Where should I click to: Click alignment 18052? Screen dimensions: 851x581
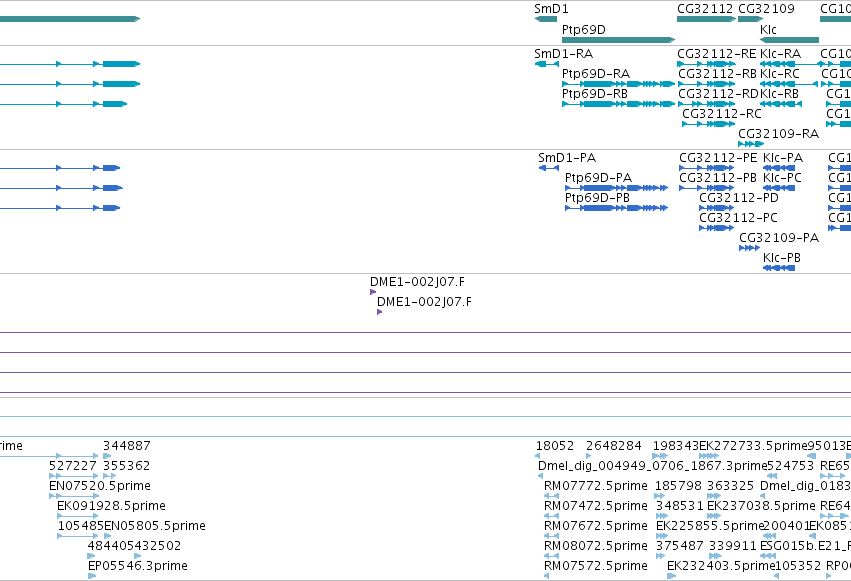[x=538, y=456]
